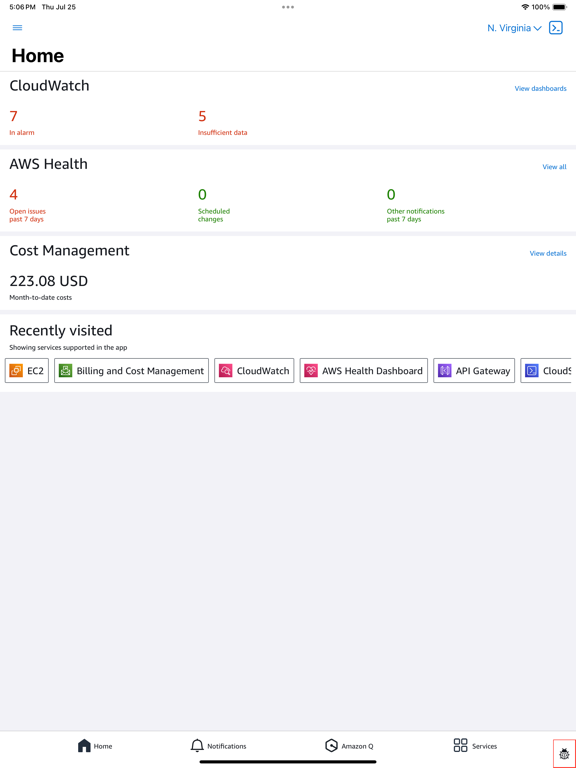
Task: Tap the 4 Open issues count
Action: click(x=27, y=205)
